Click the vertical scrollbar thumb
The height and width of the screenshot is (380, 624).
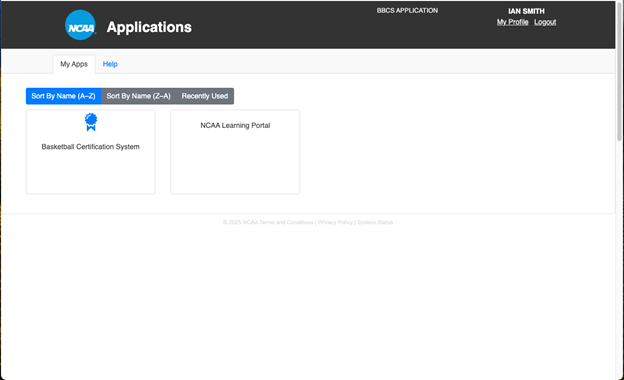(619, 72)
